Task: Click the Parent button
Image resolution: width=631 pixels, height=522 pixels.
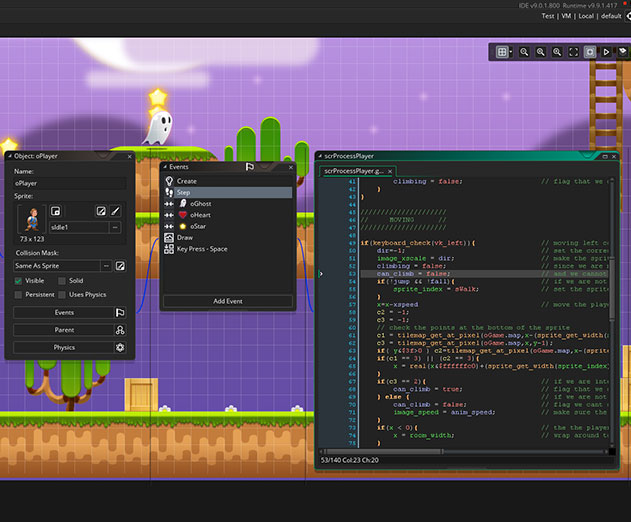Action: [64, 330]
